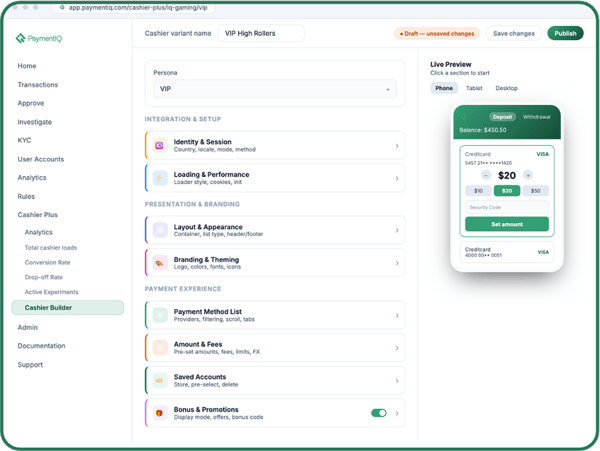600x451 pixels.
Task: Open KYC in the sidebar
Action: [24, 140]
